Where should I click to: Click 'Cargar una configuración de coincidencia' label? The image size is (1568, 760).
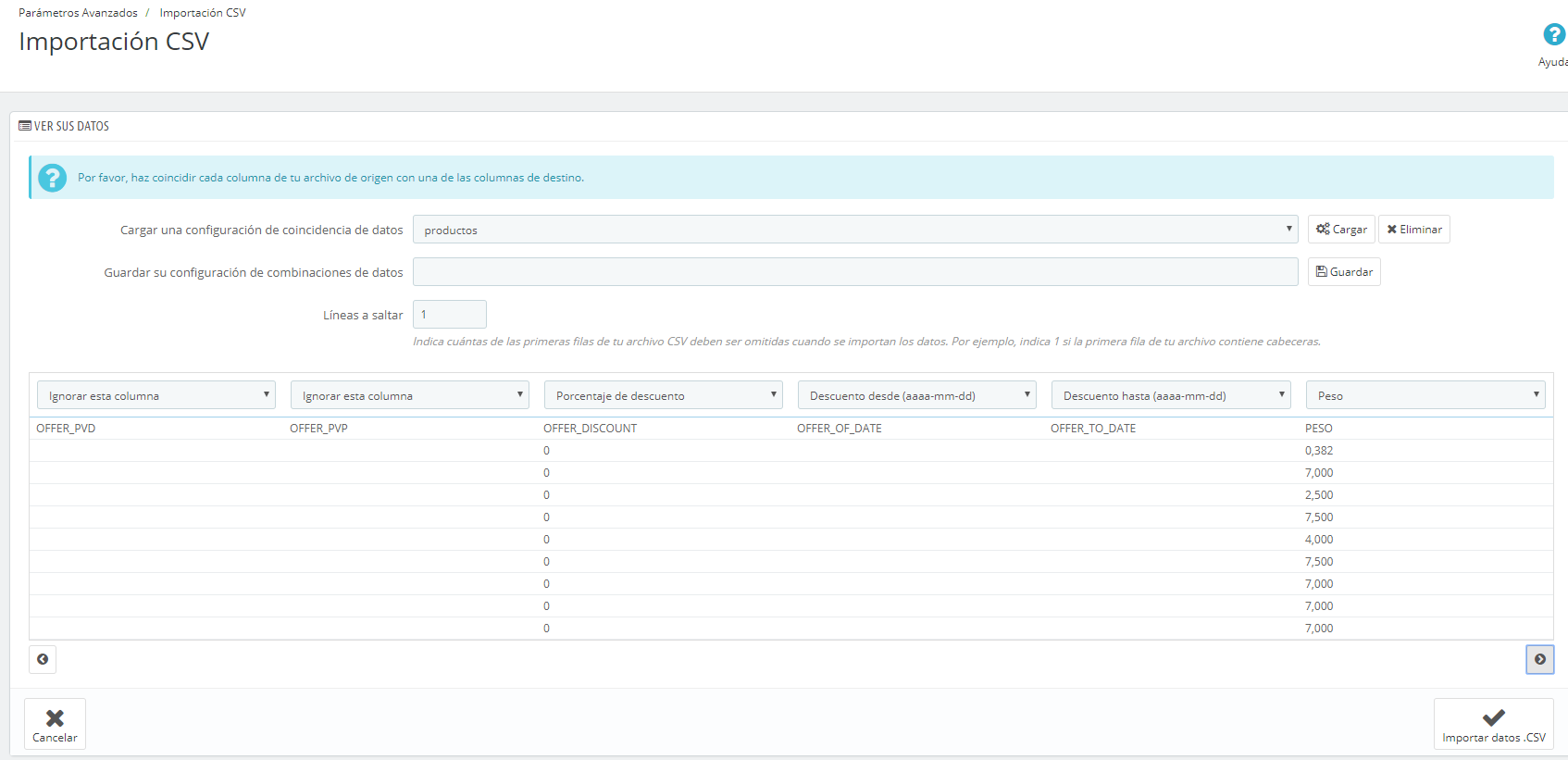[262, 230]
